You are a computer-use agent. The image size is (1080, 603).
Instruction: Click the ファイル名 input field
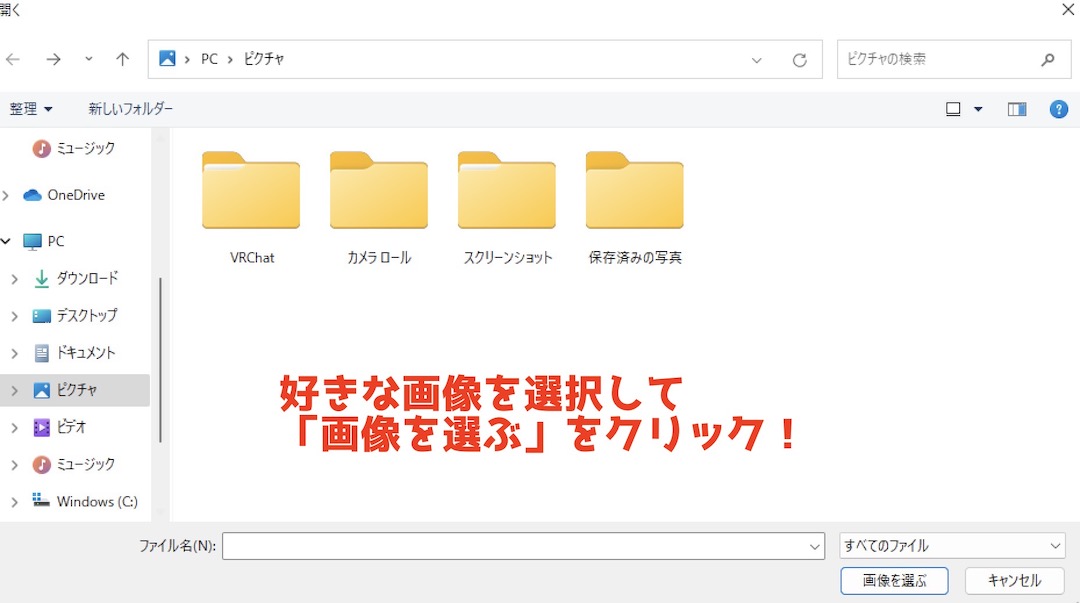click(x=520, y=545)
